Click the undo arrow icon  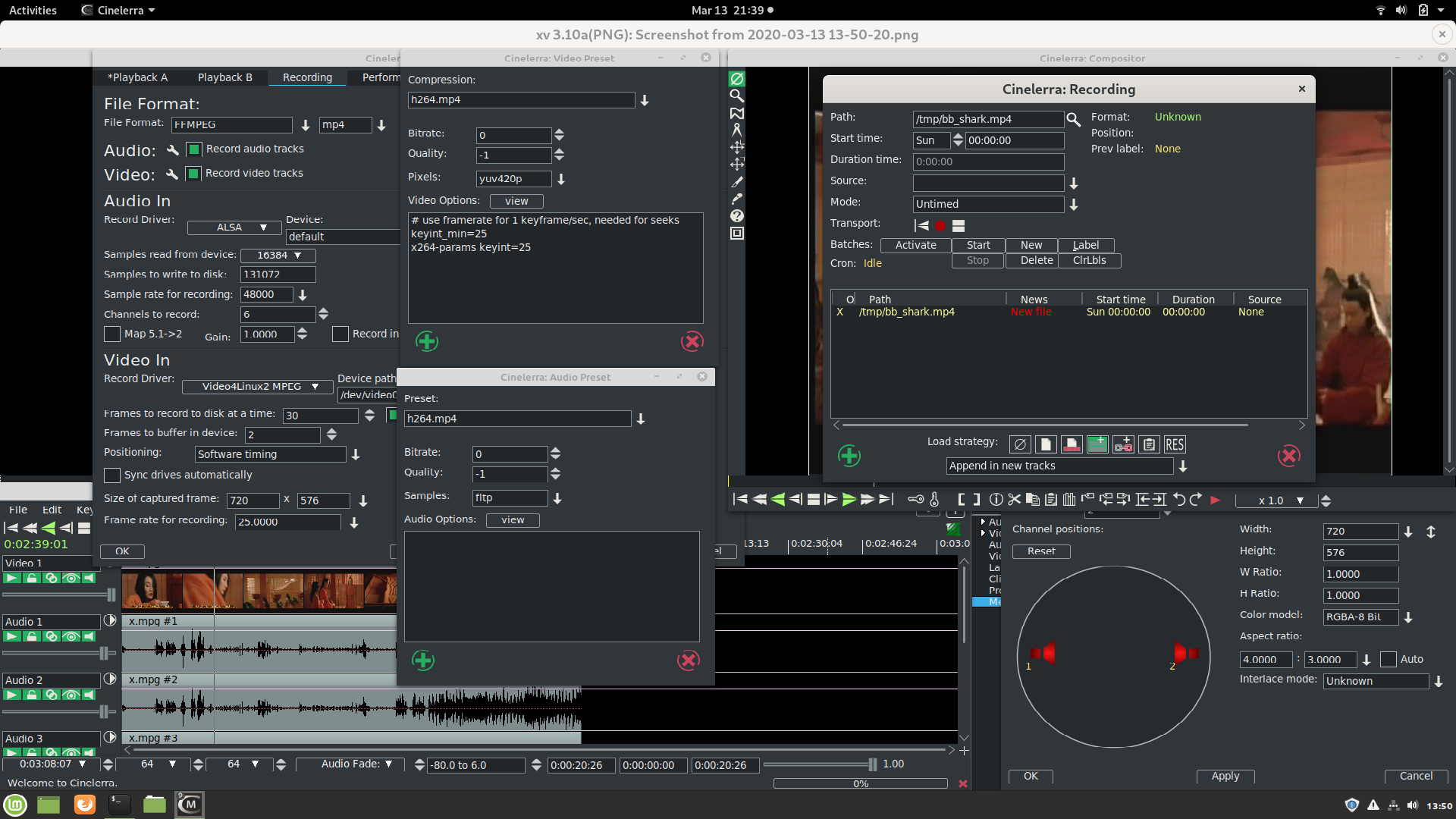pyautogui.click(x=1178, y=500)
